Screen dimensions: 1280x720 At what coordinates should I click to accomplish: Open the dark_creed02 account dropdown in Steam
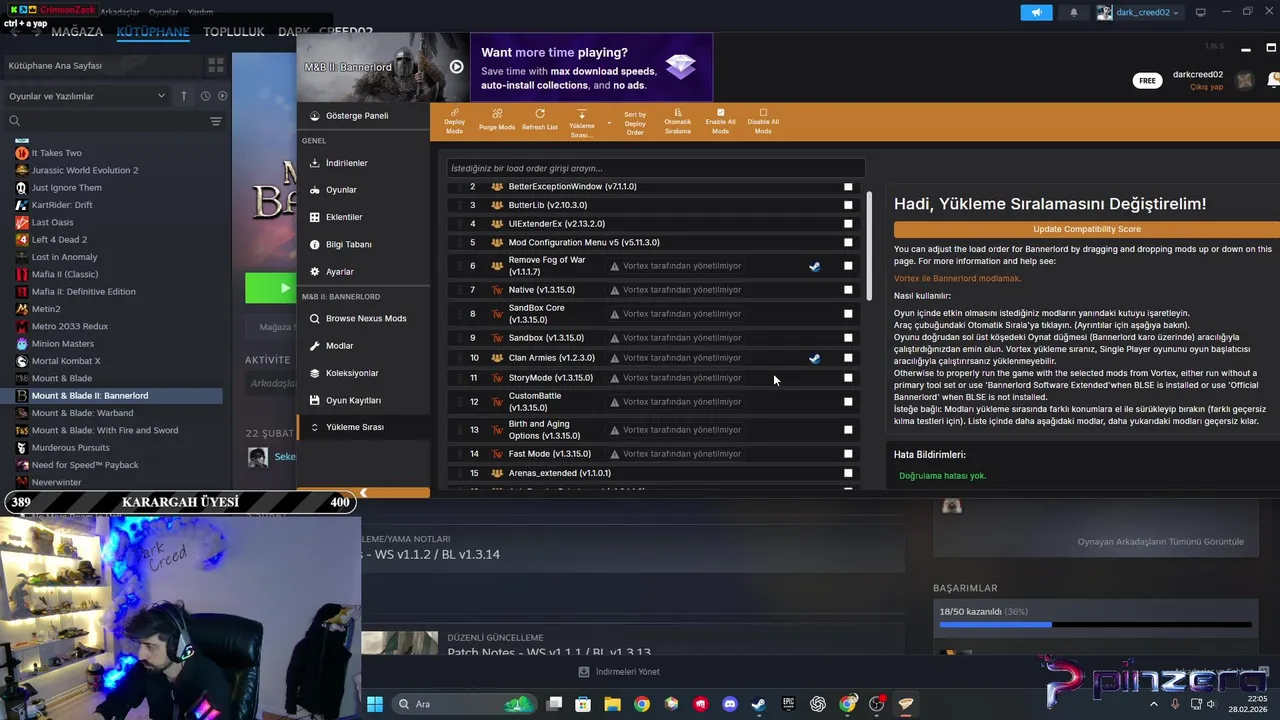pos(1138,12)
